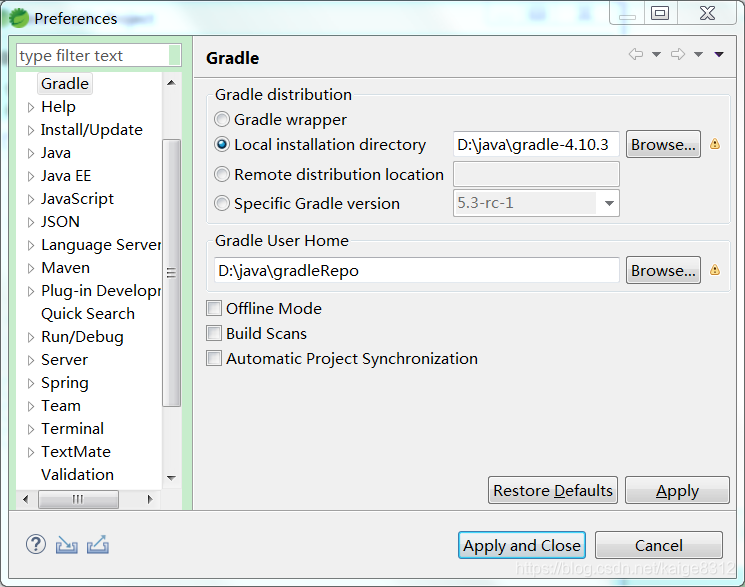
Task: Click the type filter text field
Action: tap(98, 56)
